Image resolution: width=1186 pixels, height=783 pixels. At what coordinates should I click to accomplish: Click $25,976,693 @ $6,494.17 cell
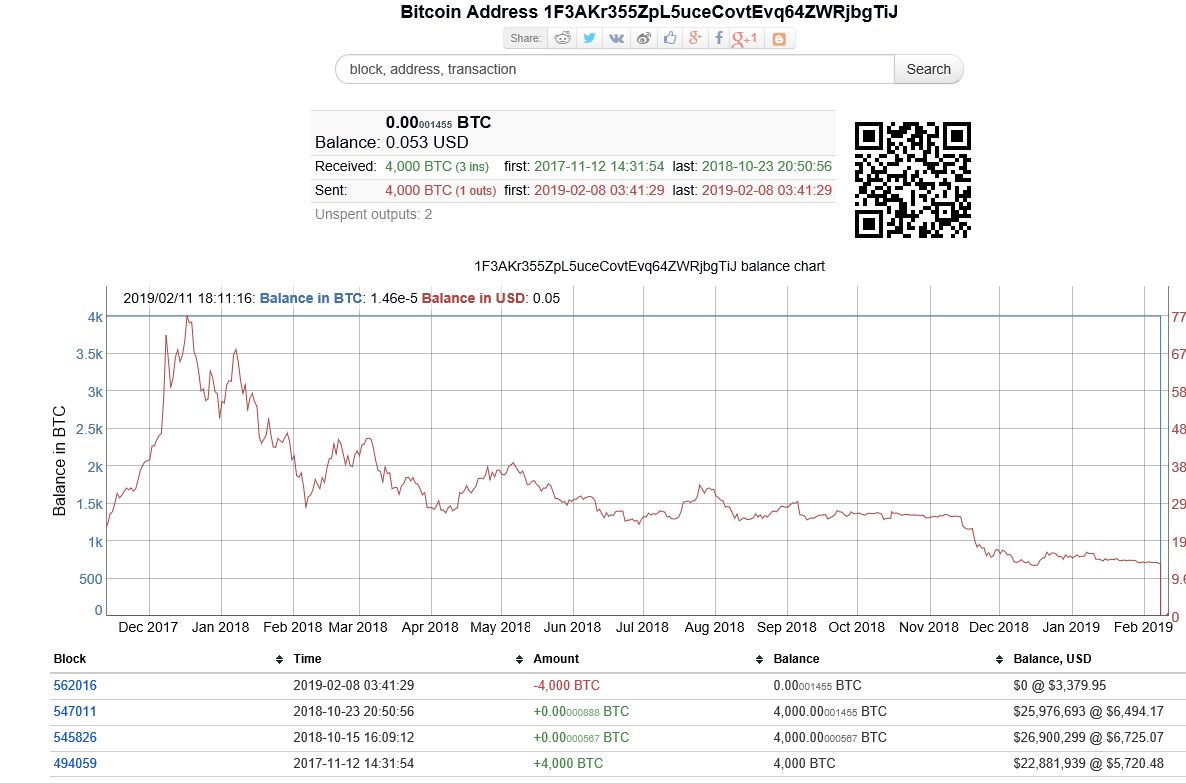[x=1088, y=711]
